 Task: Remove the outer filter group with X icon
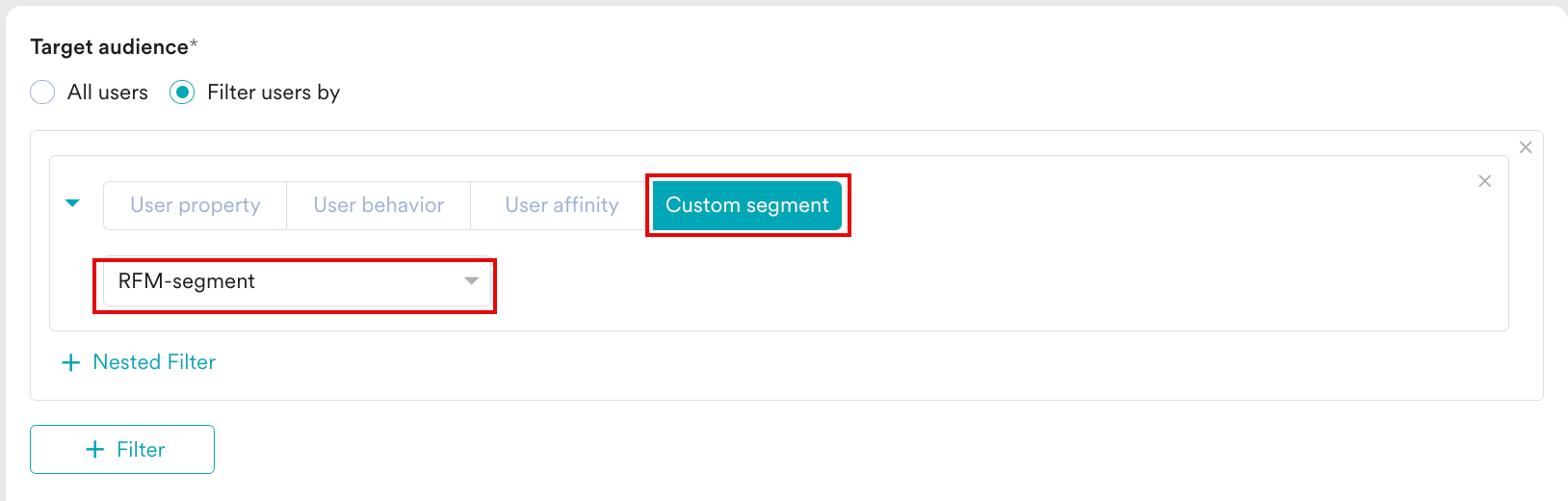pos(1526,147)
